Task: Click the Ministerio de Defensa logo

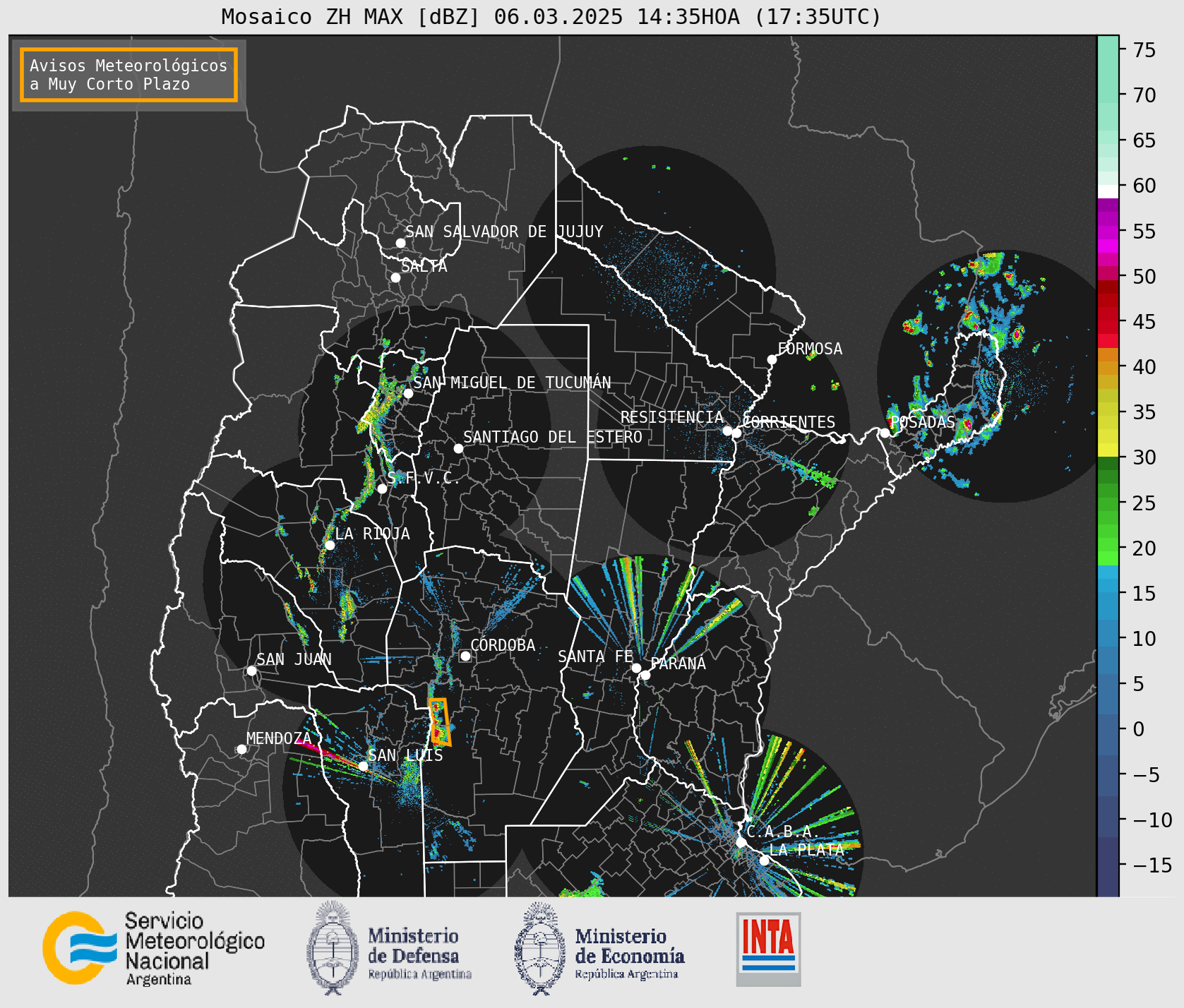Action: [x=389, y=948]
